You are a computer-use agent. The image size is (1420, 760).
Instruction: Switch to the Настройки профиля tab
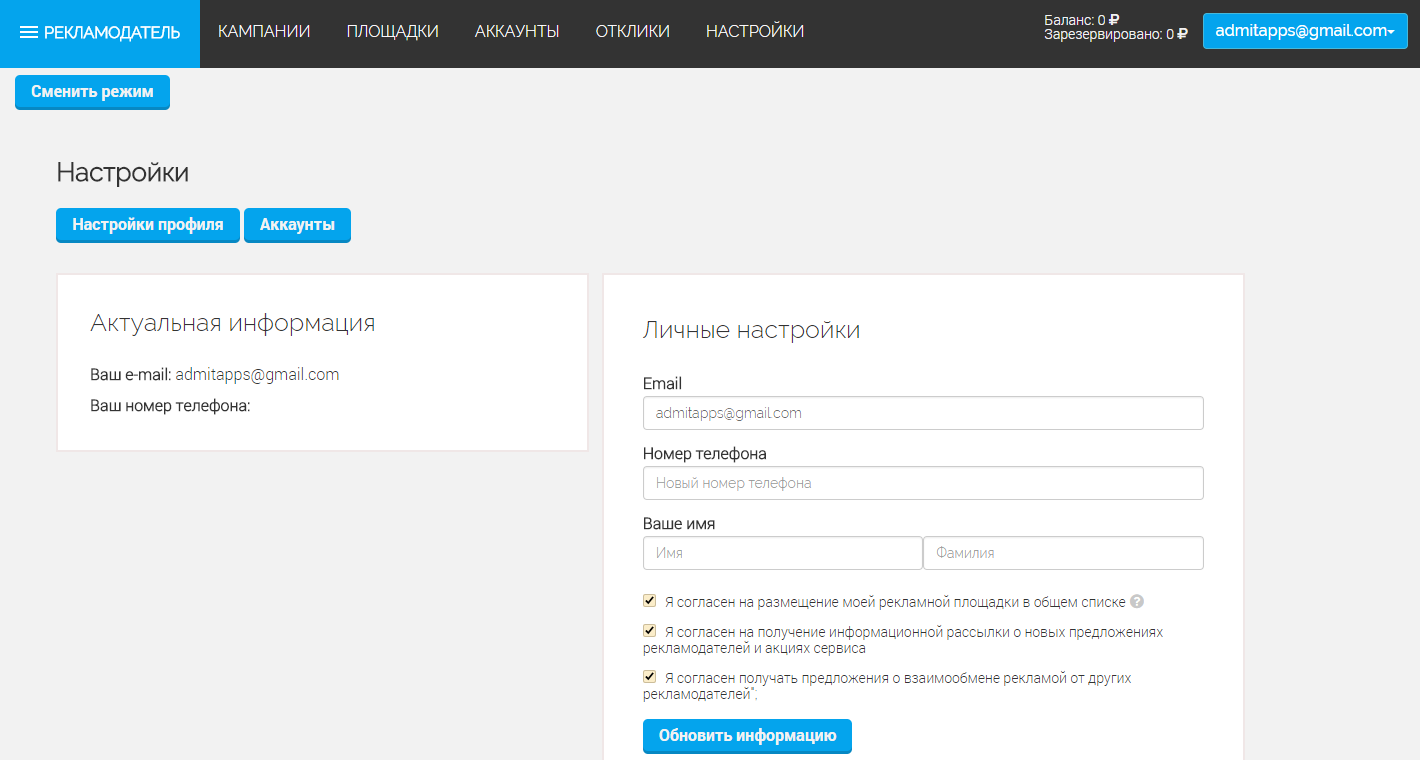coord(148,225)
